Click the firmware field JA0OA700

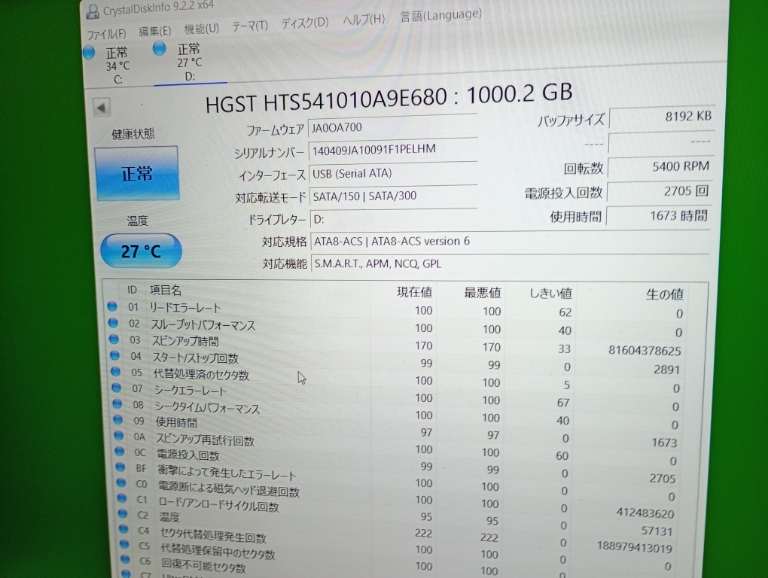pyautogui.click(x=392, y=127)
